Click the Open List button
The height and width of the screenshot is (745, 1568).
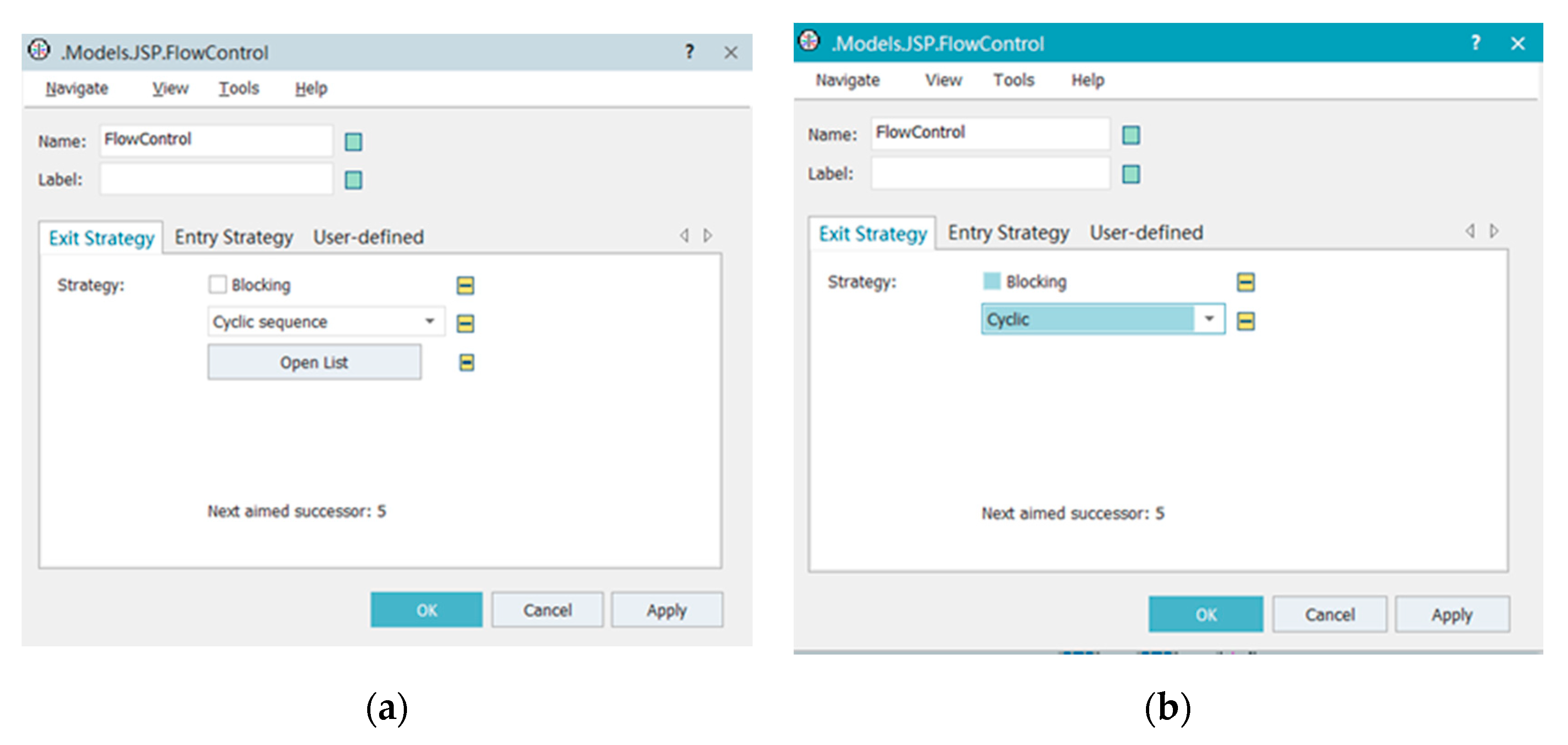click(314, 362)
